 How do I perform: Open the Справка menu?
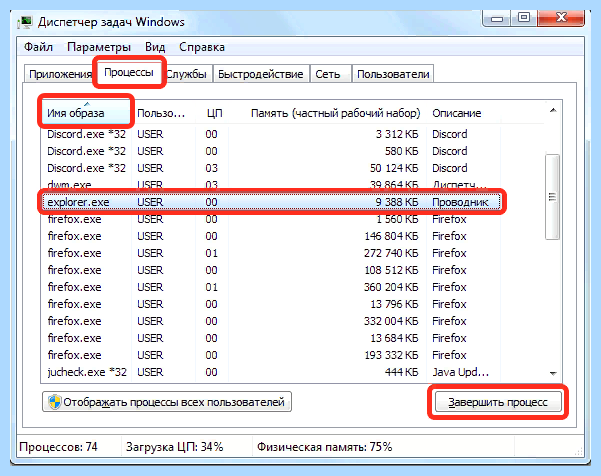point(202,47)
